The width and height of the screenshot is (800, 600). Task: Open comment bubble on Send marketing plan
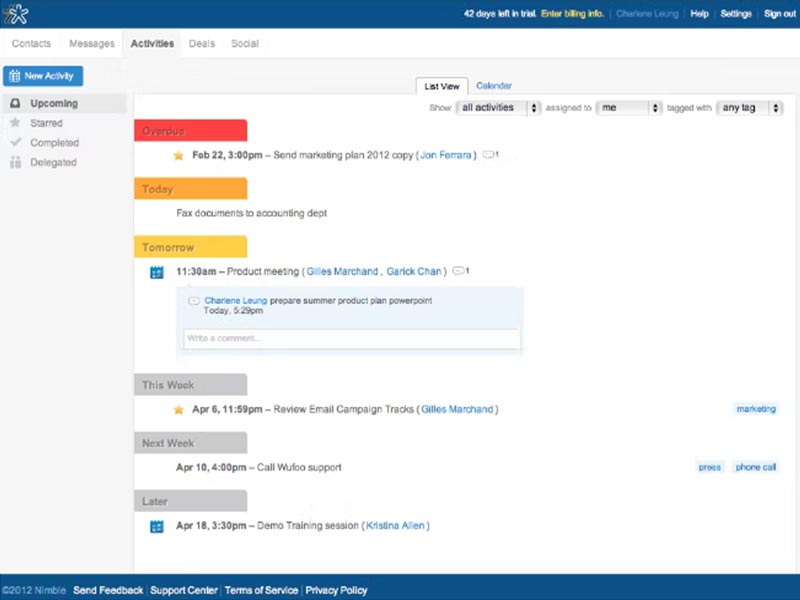click(x=490, y=154)
